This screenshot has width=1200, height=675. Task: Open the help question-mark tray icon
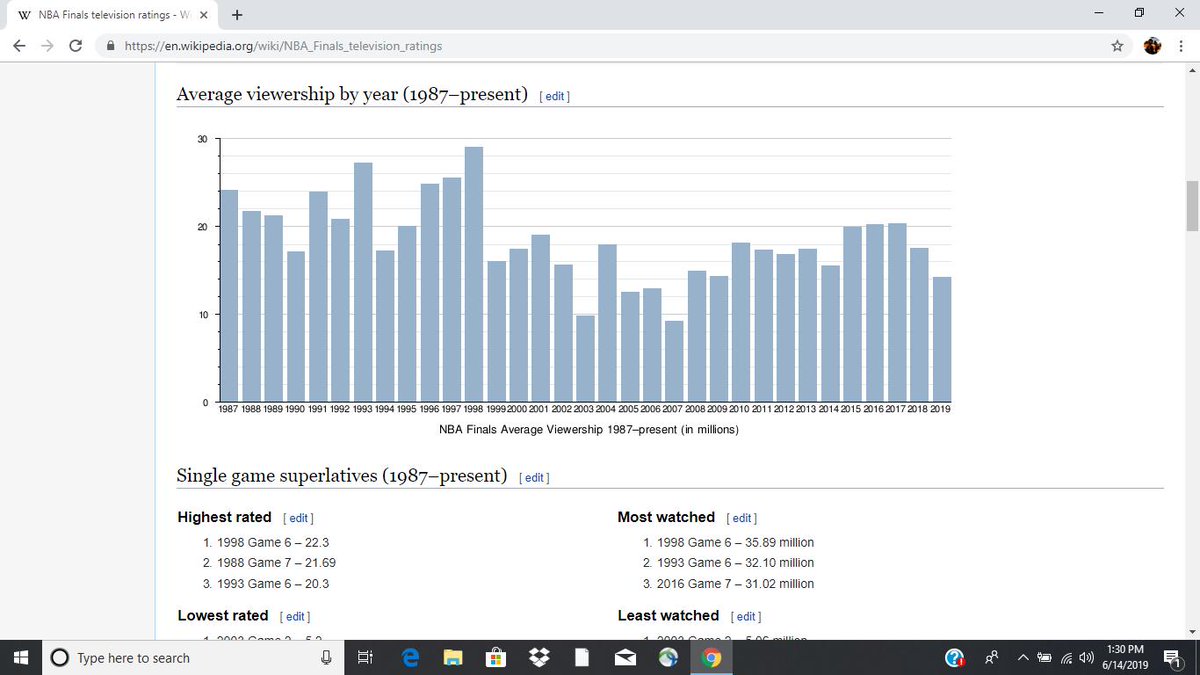(x=956, y=658)
